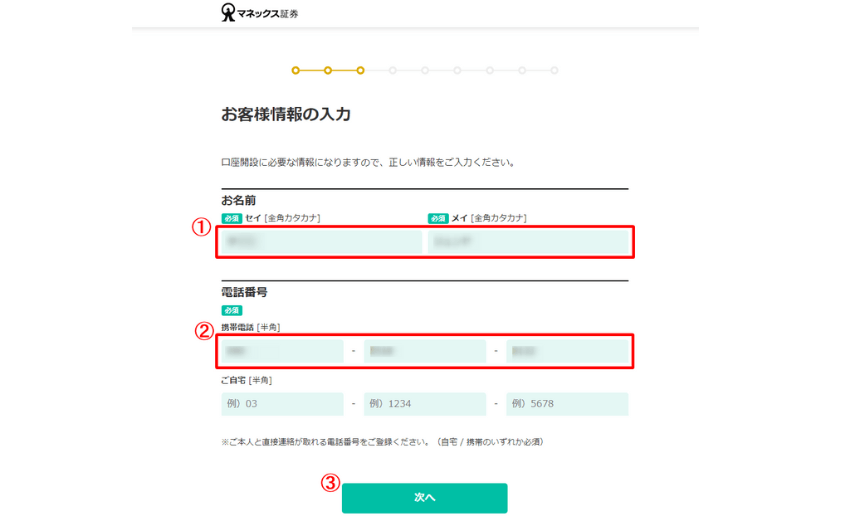
Task: Select the first progress step circle
Action: tap(296, 71)
